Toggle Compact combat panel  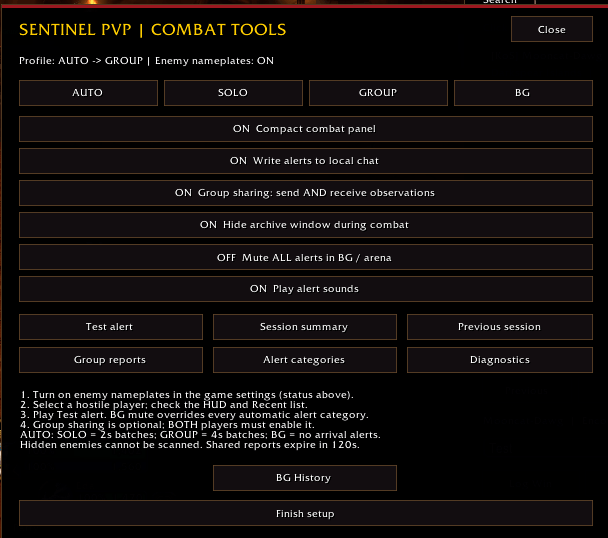(x=306, y=129)
